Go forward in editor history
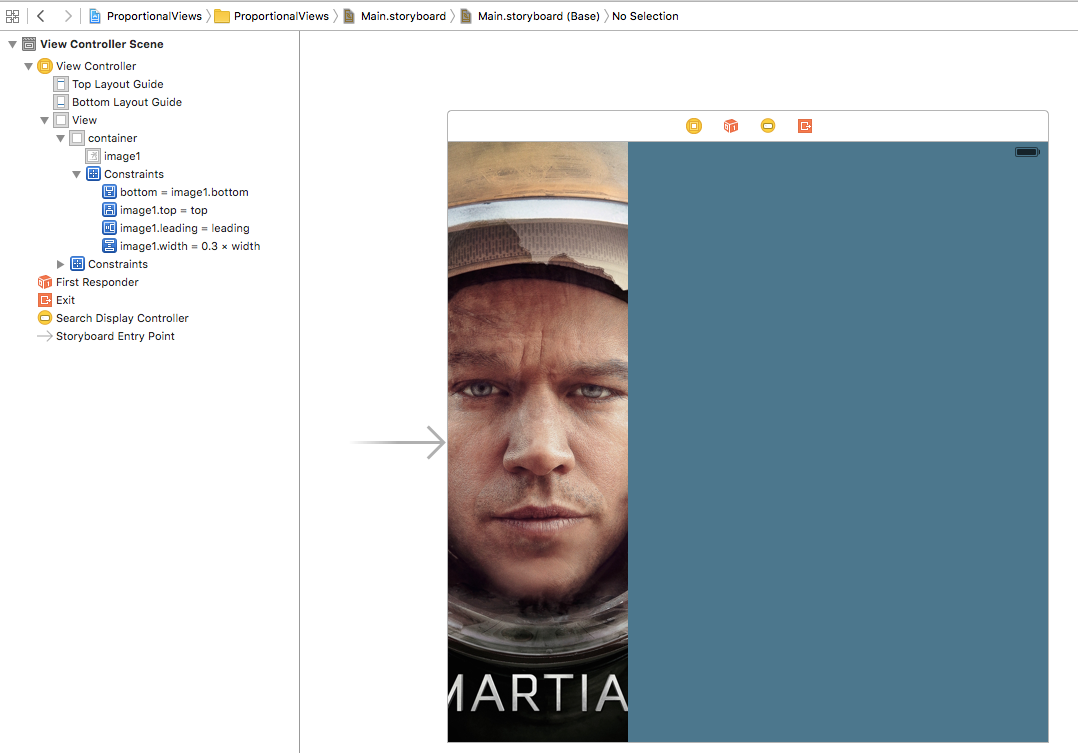 [67, 16]
